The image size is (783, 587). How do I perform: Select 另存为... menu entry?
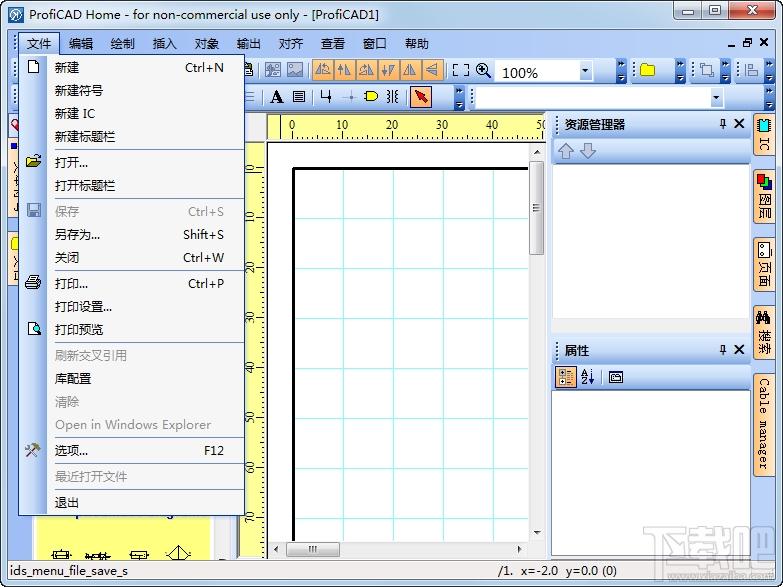coord(132,234)
